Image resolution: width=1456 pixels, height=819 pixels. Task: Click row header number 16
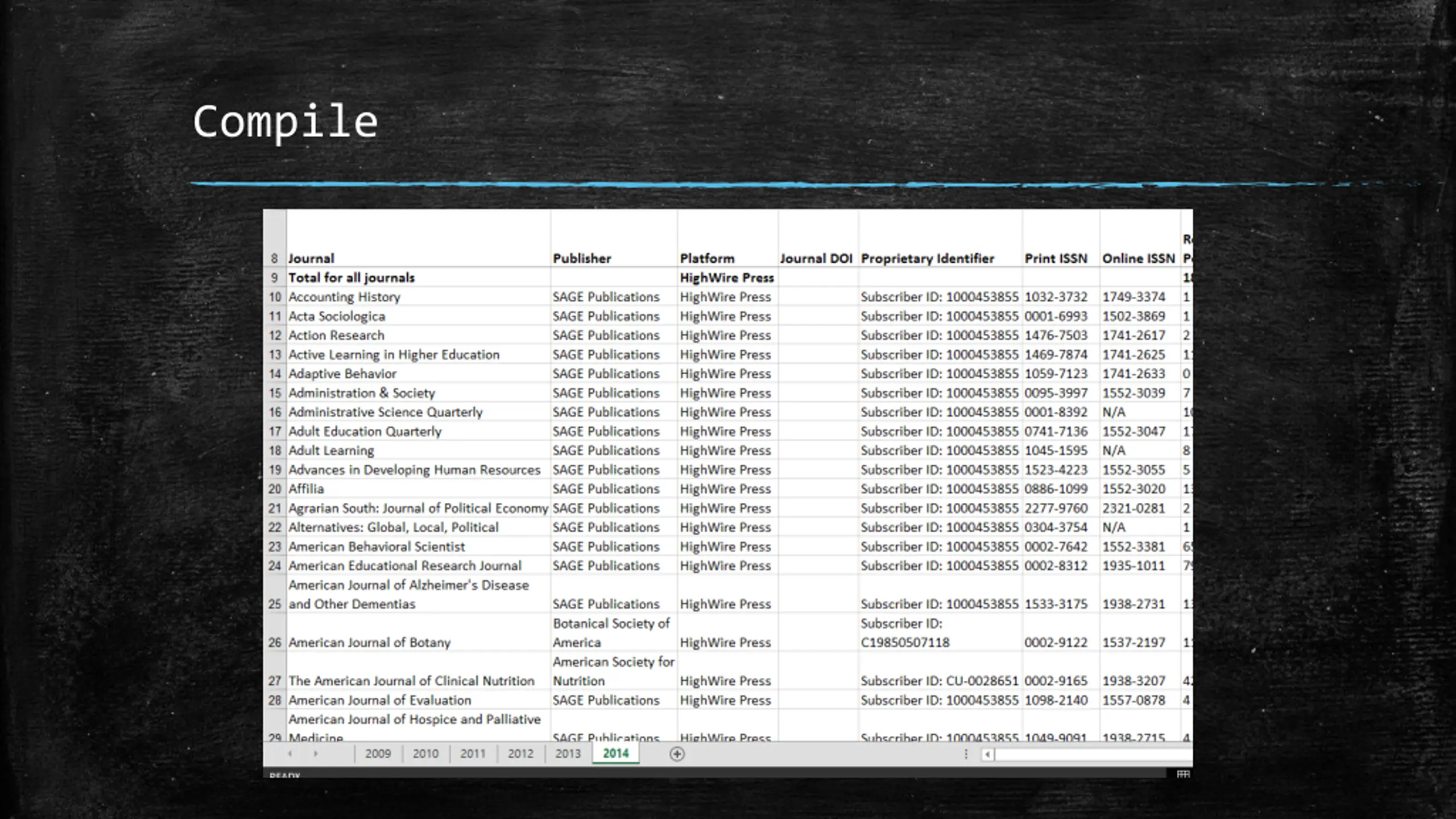point(275,412)
